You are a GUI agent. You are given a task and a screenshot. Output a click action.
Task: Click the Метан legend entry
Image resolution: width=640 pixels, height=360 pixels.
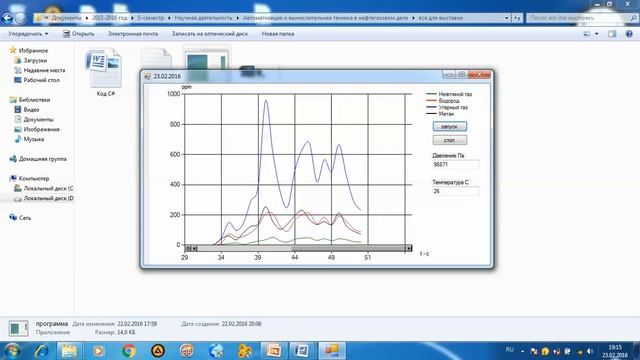pyautogui.click(x=440, y=114)
